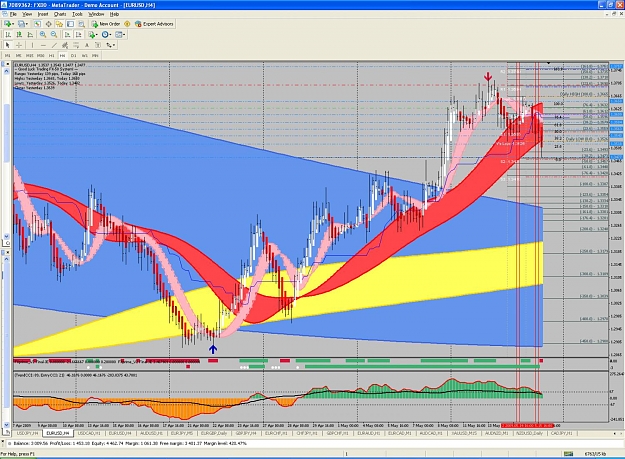Image resolution: width=625 pixels, height=459 pixels.
Task: Open the File menu
Action: [13, 14]
